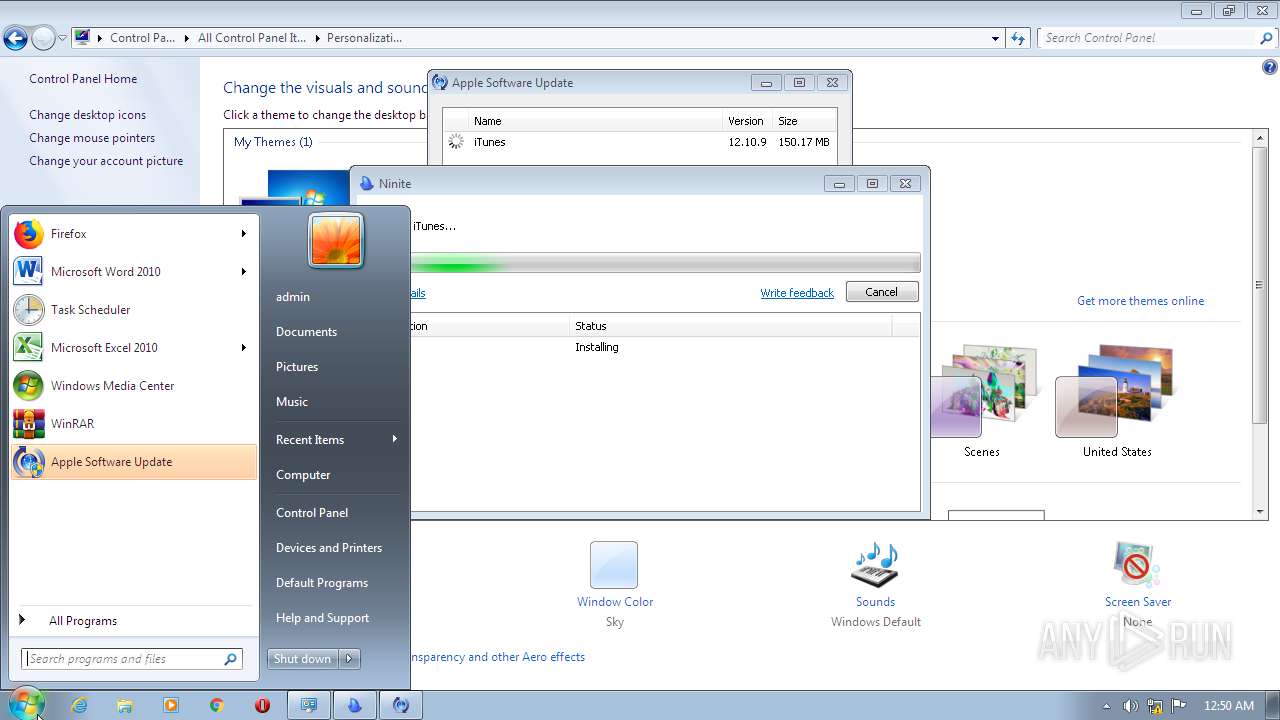Image resolution: width=1280 pixels, height=720 pixels.
Task: Open Devices and Printers
Action: tap(329, 548)
